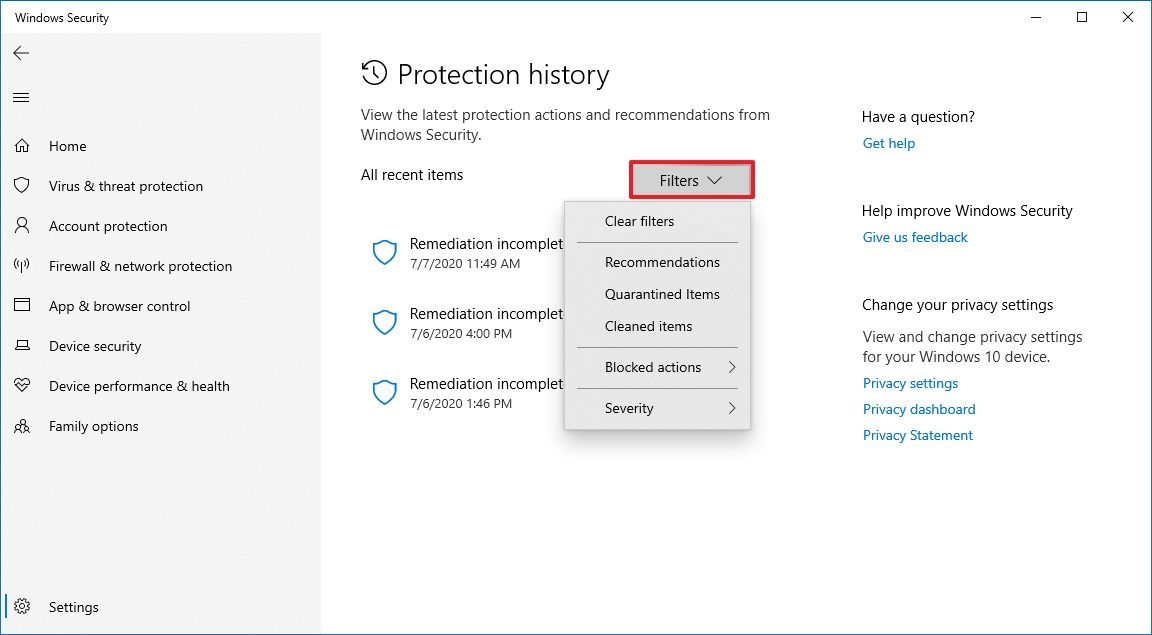Screen dimensions: 1152x635
Task: Open Device performance & health
Action: click(139, 386)
